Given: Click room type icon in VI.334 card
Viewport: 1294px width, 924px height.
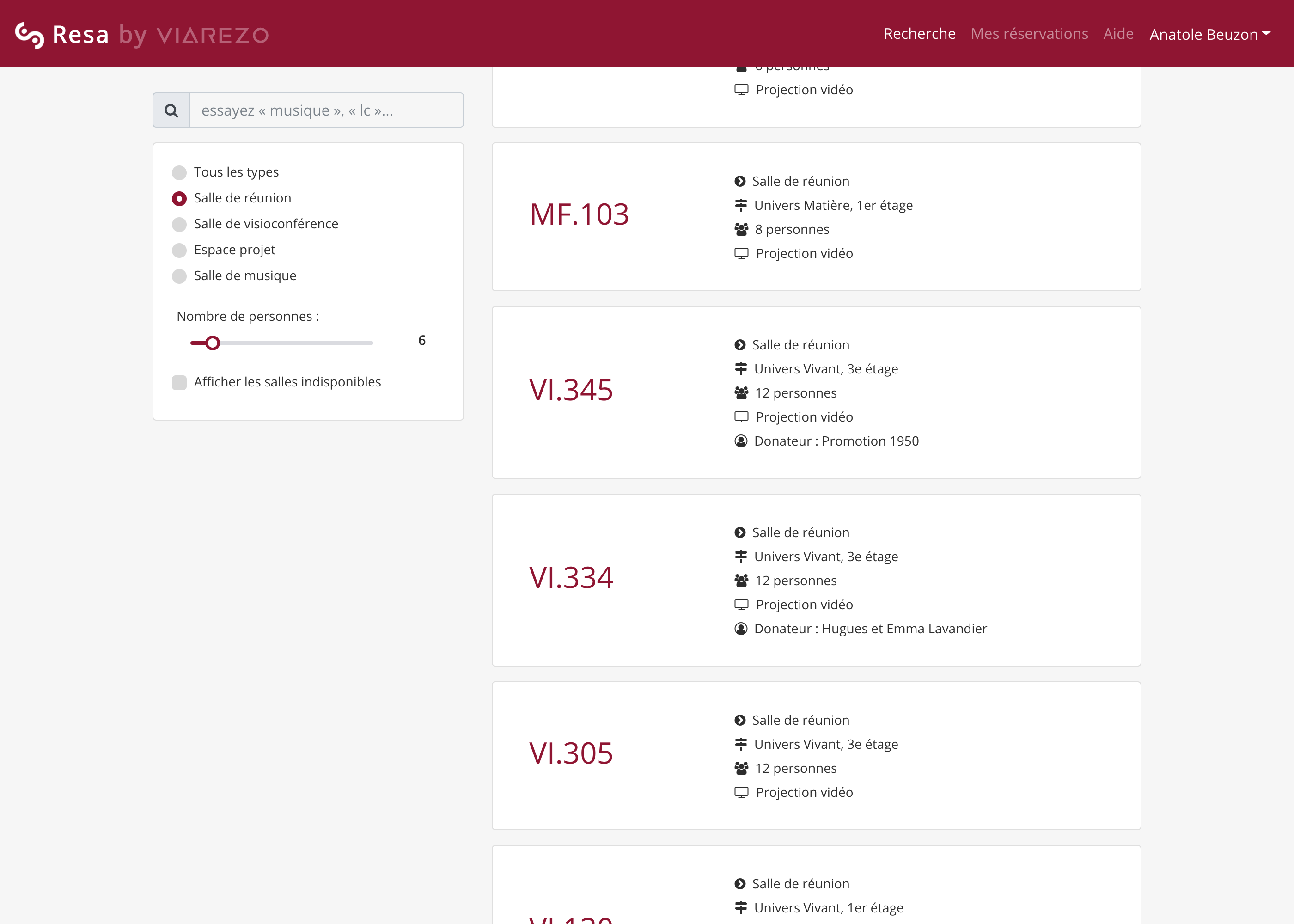Looking at the screenshot, I should tap(739, 532).
